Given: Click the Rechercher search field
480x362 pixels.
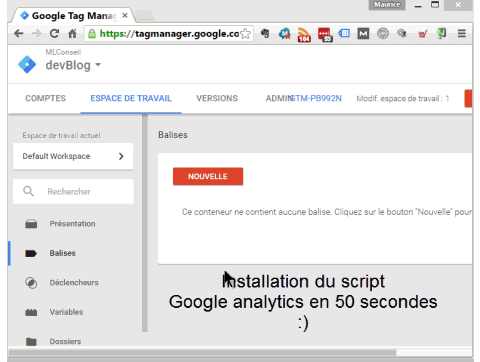Looking at the screenshot, I should click(73, 191).
